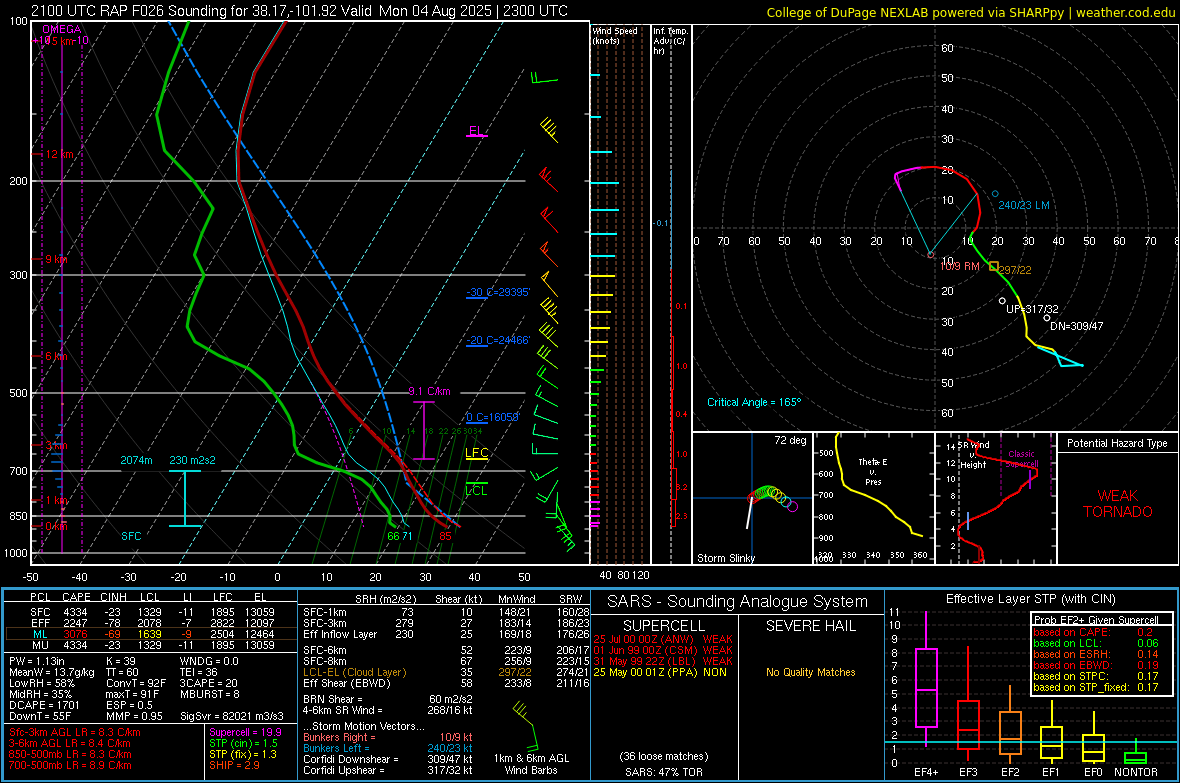Click the 'Corfidi Downshear =' line
Image resolution: width=1180 pixels, height=783 pixels.
(x=388, y=759)
